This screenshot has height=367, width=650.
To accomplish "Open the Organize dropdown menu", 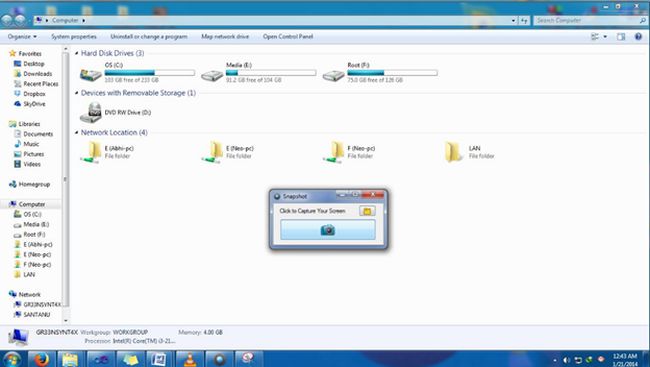I will (22, 36).
